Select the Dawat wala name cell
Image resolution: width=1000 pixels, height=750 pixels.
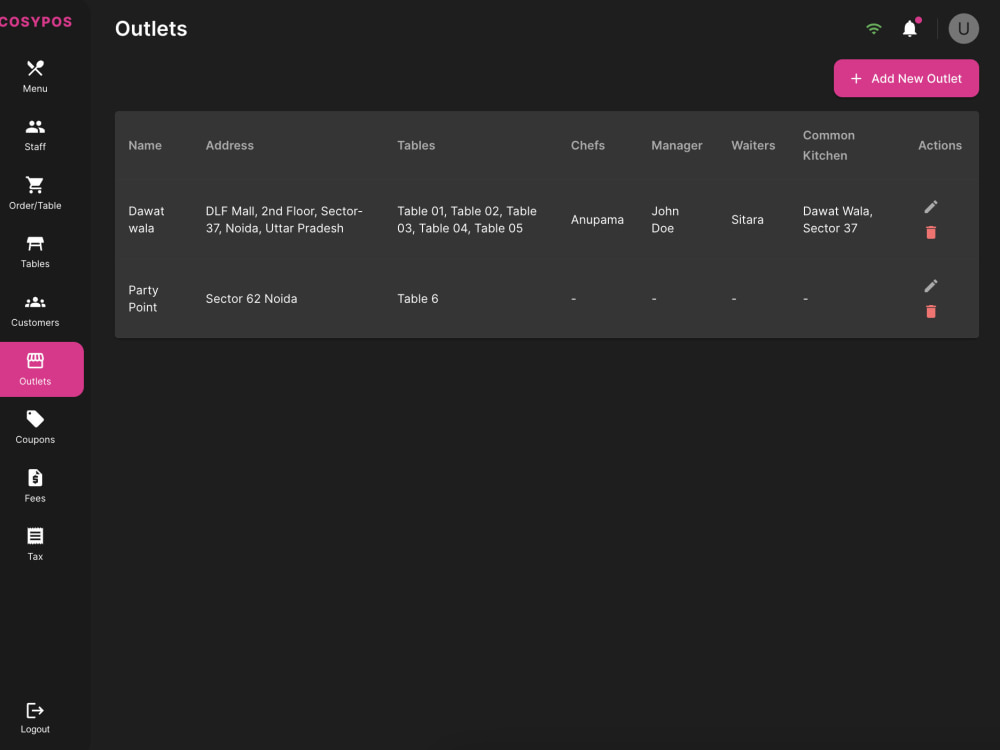tap(146, 219)
